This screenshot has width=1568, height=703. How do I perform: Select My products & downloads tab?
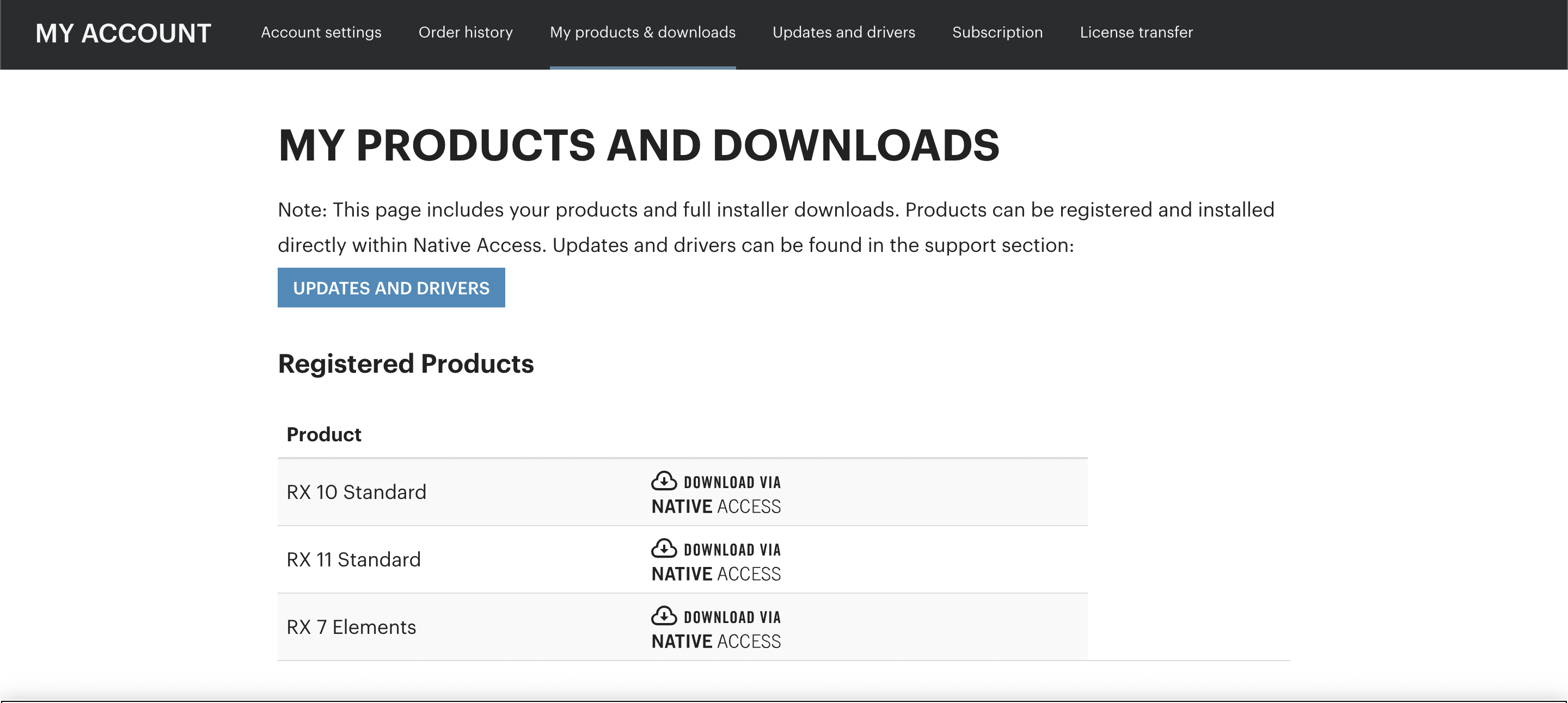[x=642, y=32]
